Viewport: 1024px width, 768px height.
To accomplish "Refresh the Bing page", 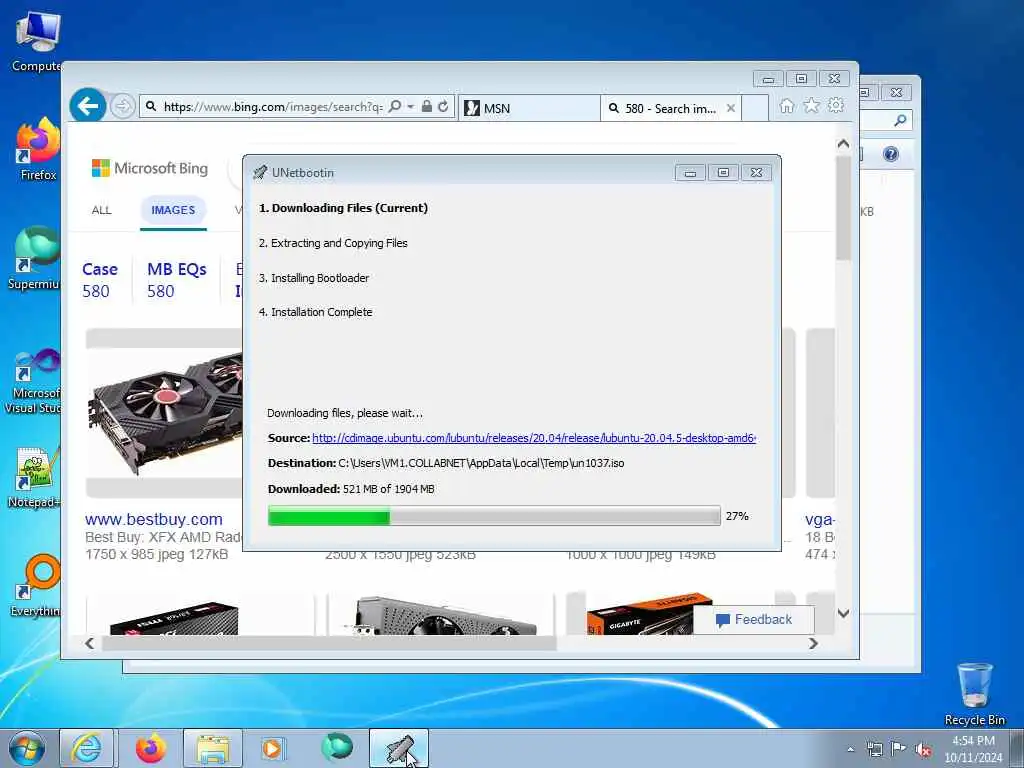I will [x=443, y=106].
